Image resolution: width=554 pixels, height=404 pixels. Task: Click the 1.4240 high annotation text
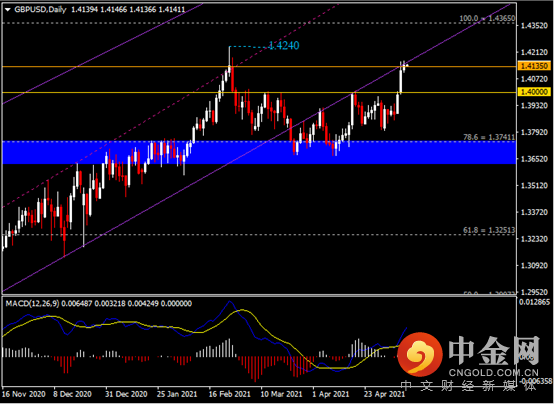(284, 46)
